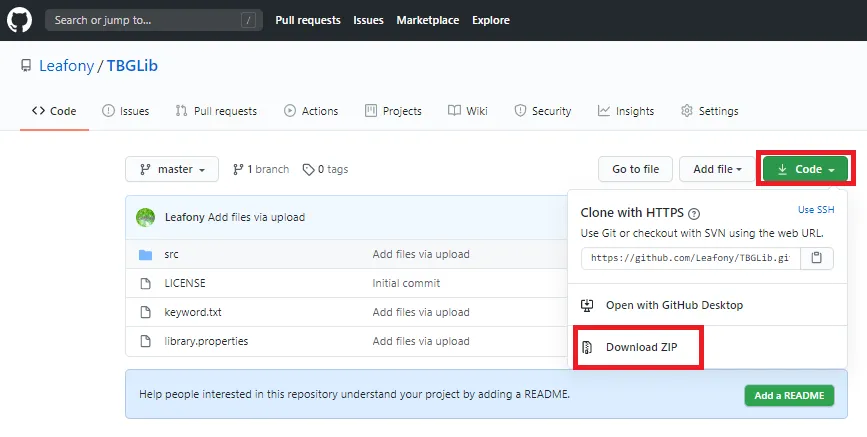Image resolution: width=867 pixels, height=437 pixels.
Task: Open the Insights tab
Action: tap(626, 111)
